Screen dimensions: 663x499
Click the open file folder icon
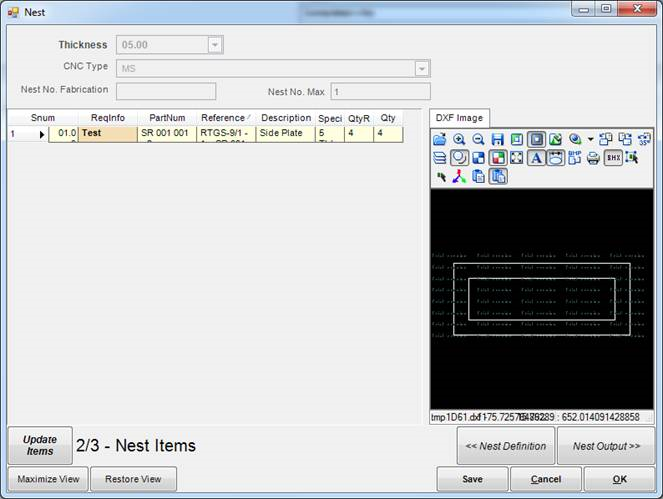[440, 140]
